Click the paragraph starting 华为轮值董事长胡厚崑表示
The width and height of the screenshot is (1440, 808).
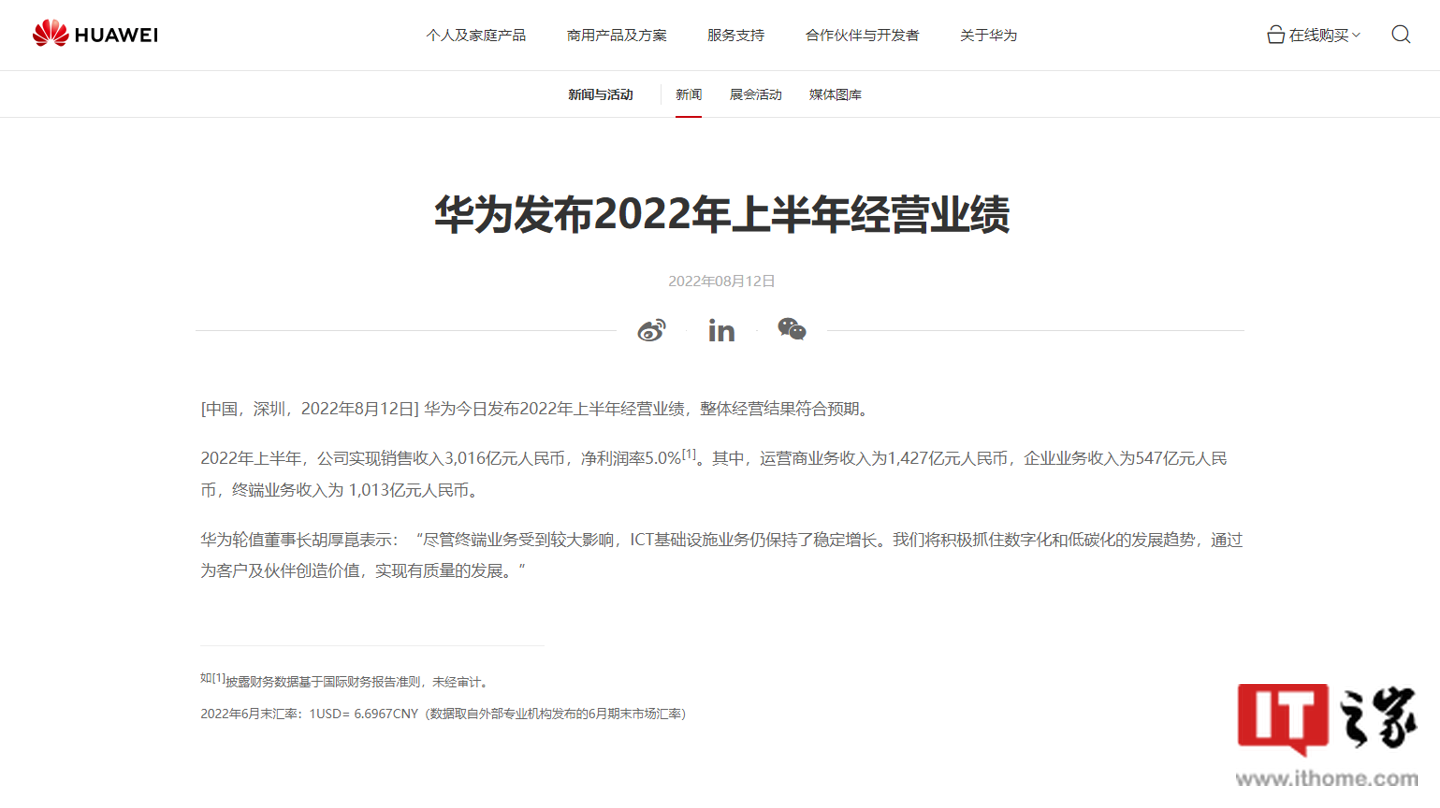[x=721, y=555]
